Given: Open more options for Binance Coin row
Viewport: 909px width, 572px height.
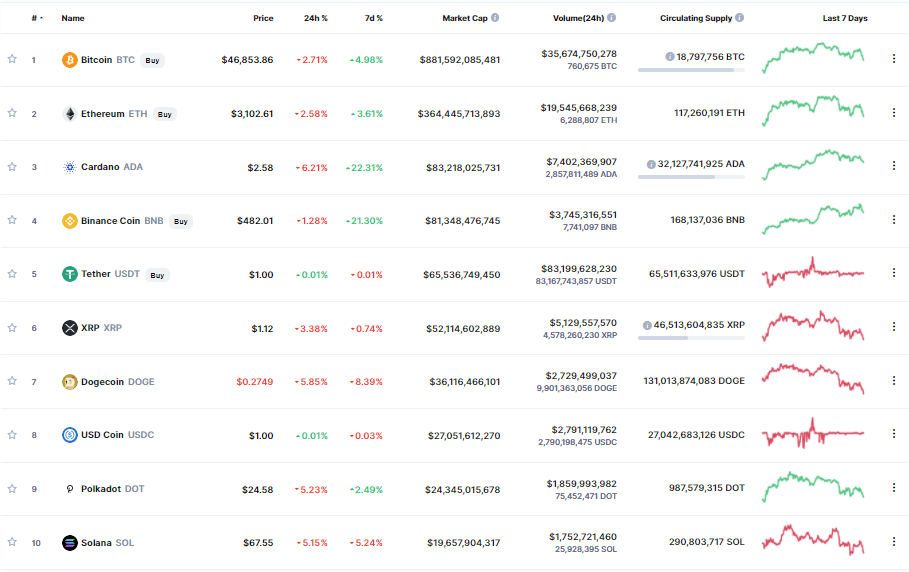Looking at the screenshot, I should click(x=894, y=220).
